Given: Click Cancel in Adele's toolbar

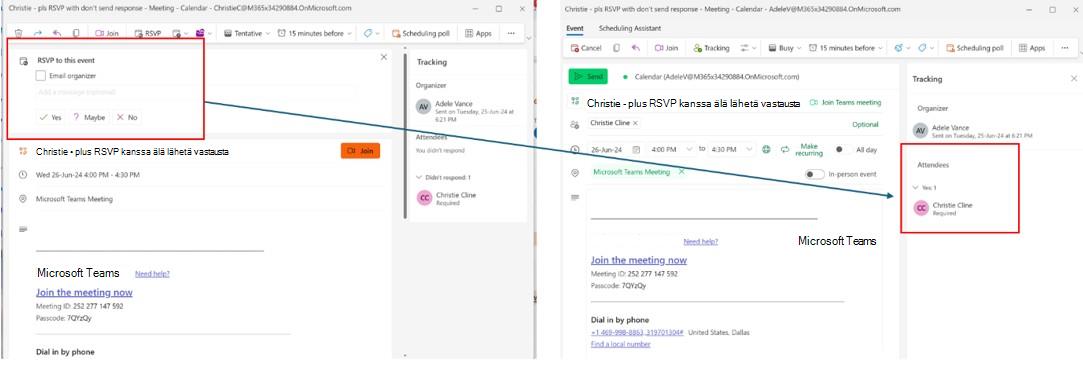Looking at the screenshot, I should pos(586,48).
